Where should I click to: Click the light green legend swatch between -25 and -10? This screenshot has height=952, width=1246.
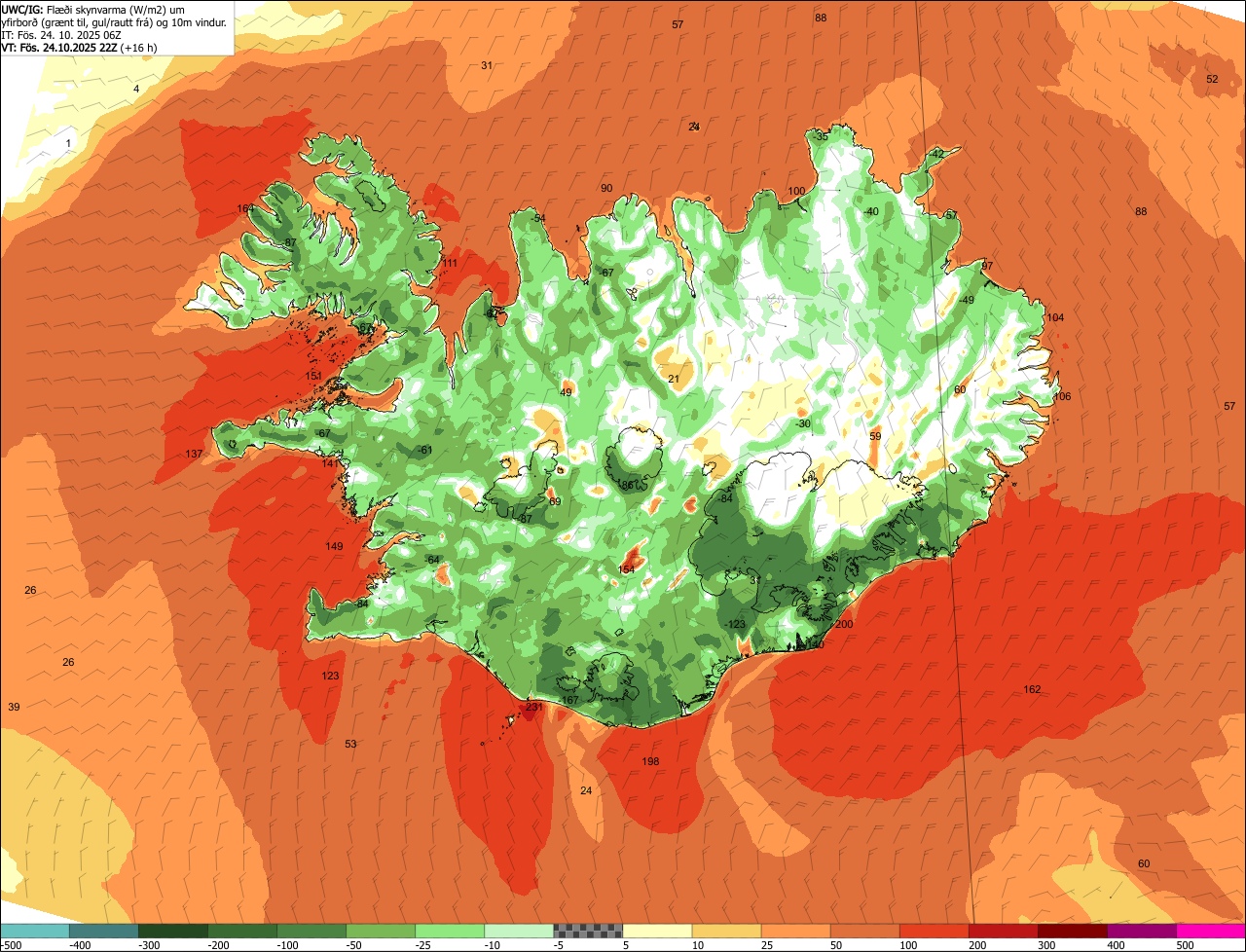click(x=450, y=930)
